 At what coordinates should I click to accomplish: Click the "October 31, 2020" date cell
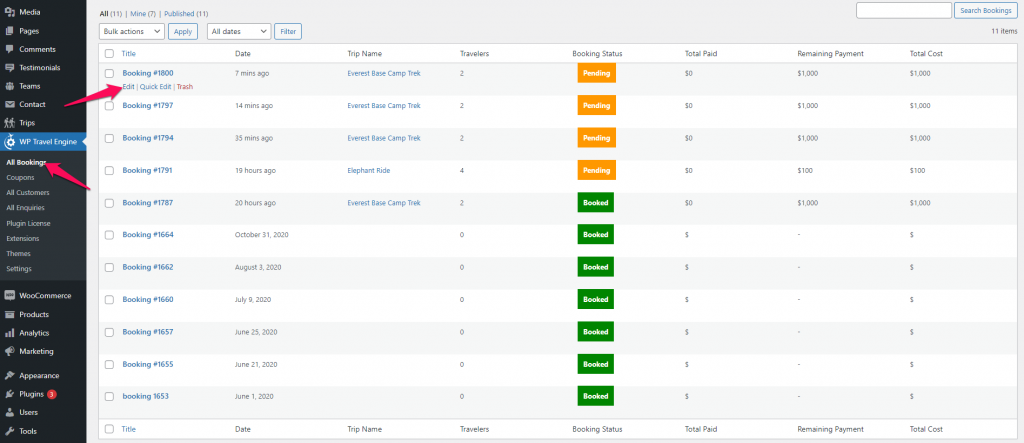click(261, 235)
